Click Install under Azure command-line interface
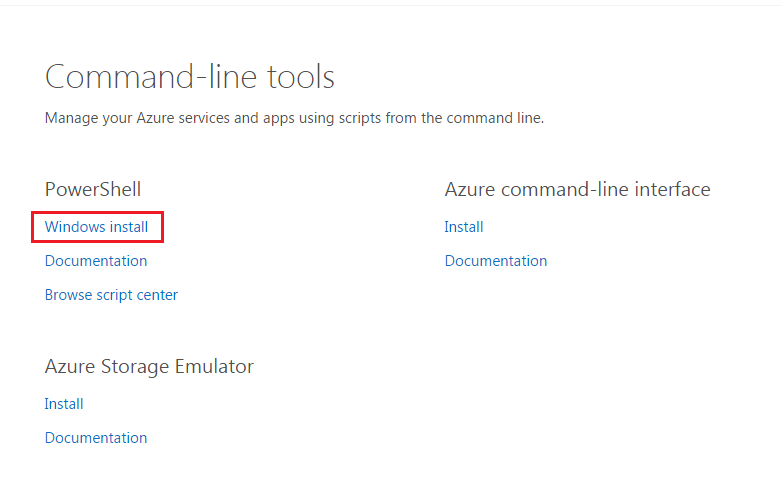782x482 pixels. coord(464,227)
